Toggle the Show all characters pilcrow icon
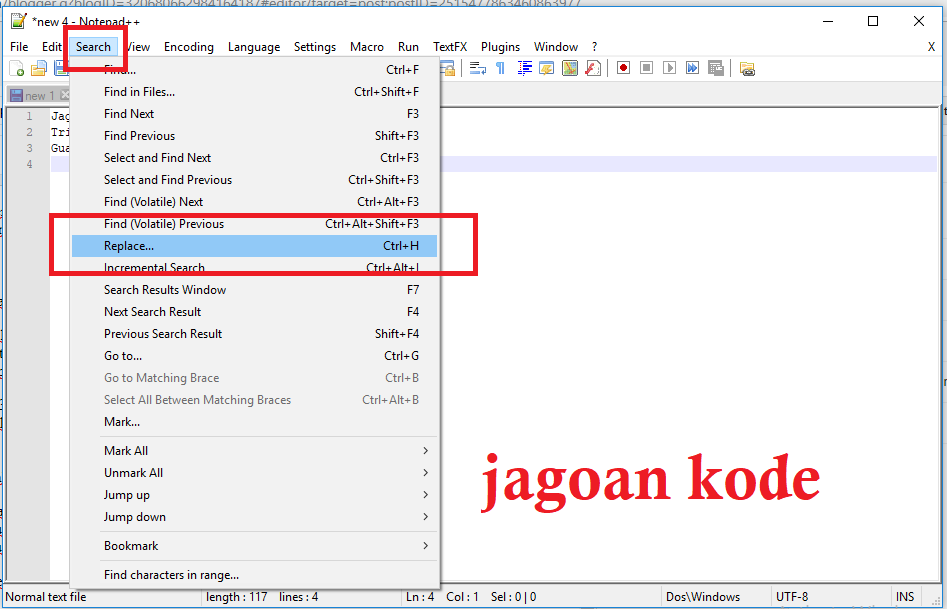Screen dimensions: 947x609 click(x=501, y=68)
